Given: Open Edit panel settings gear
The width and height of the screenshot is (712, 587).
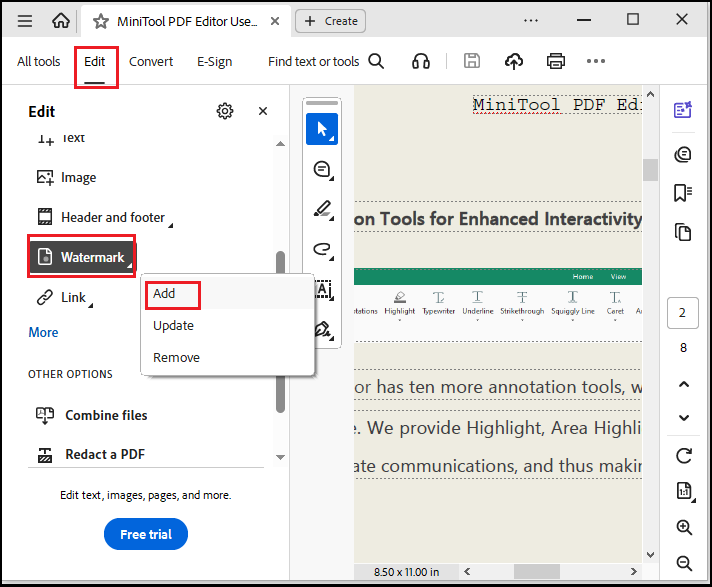Looking at the screenshot, I should 225,111.
